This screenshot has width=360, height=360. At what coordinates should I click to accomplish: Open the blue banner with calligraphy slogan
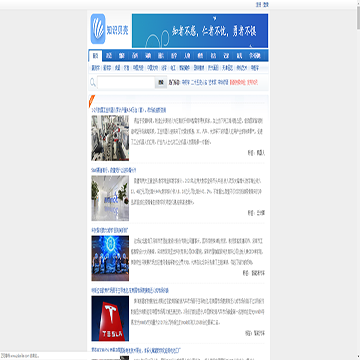tap(200, 31)
